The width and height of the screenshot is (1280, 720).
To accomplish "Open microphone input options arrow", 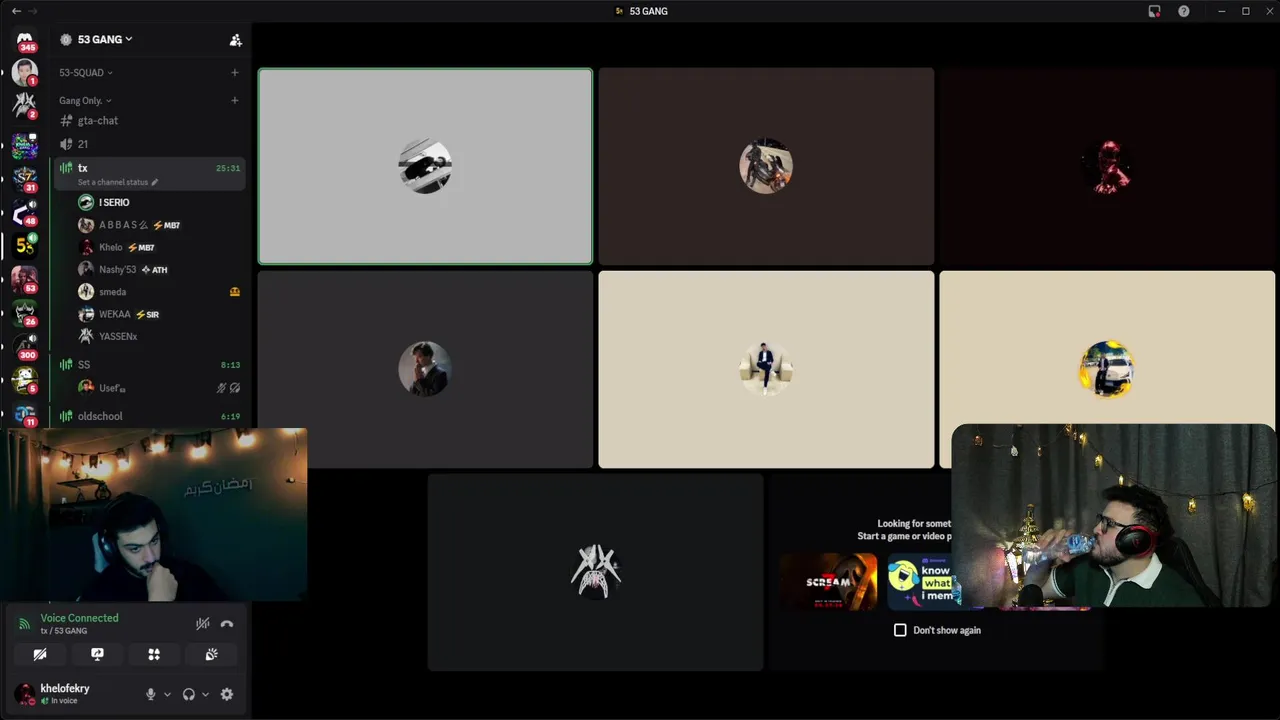I will [167, 694].
